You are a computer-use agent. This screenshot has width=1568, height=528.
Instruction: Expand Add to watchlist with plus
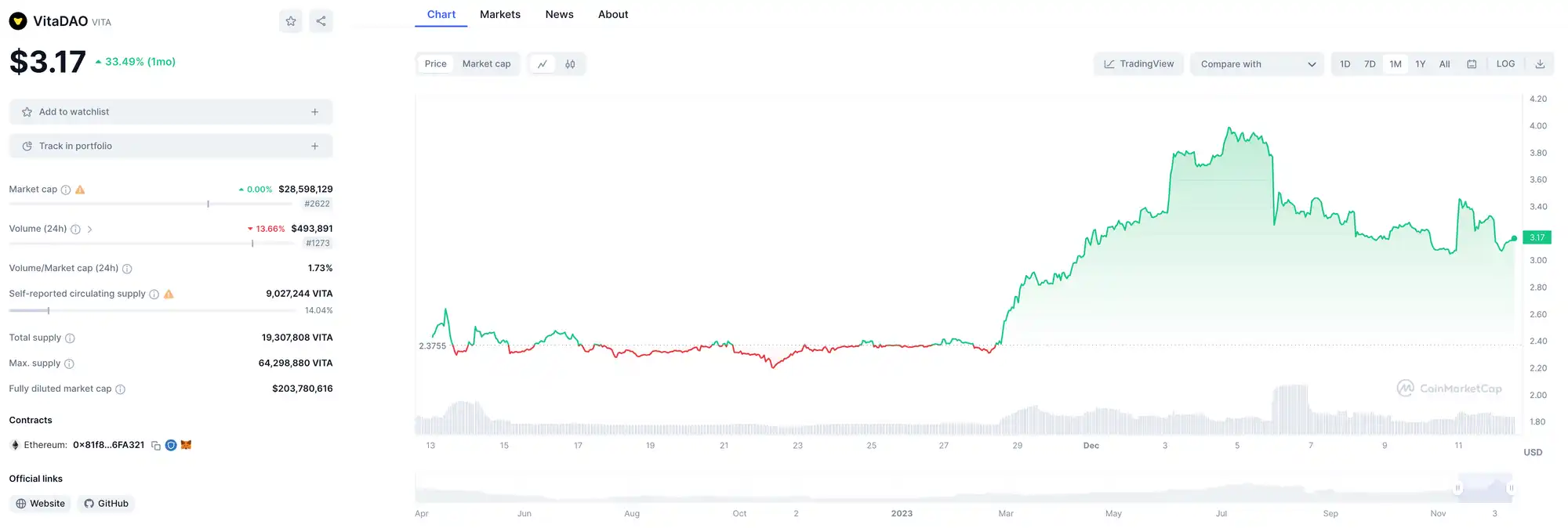point(314,112)
